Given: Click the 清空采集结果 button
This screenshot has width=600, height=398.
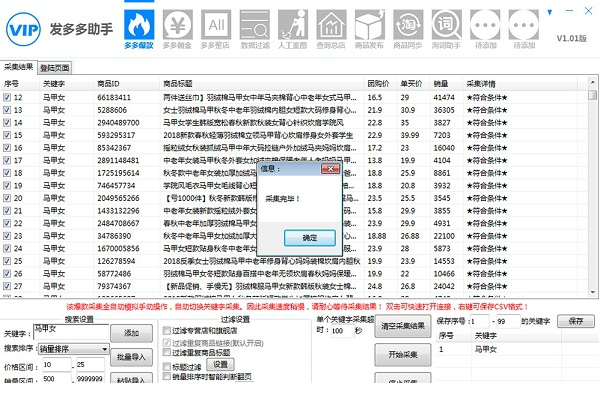Looking at the screenshot, I should click(403, 326).
